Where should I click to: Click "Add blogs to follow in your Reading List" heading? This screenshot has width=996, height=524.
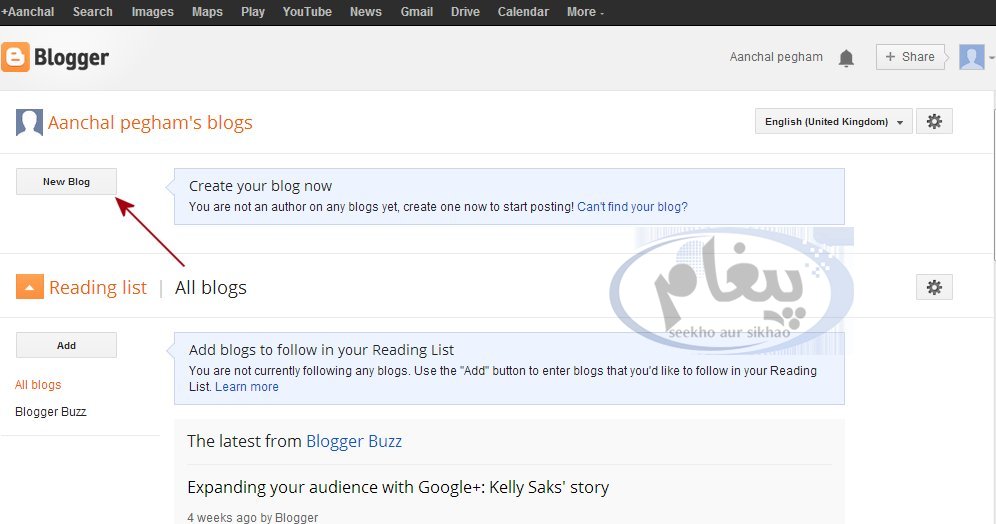point(321,350)
